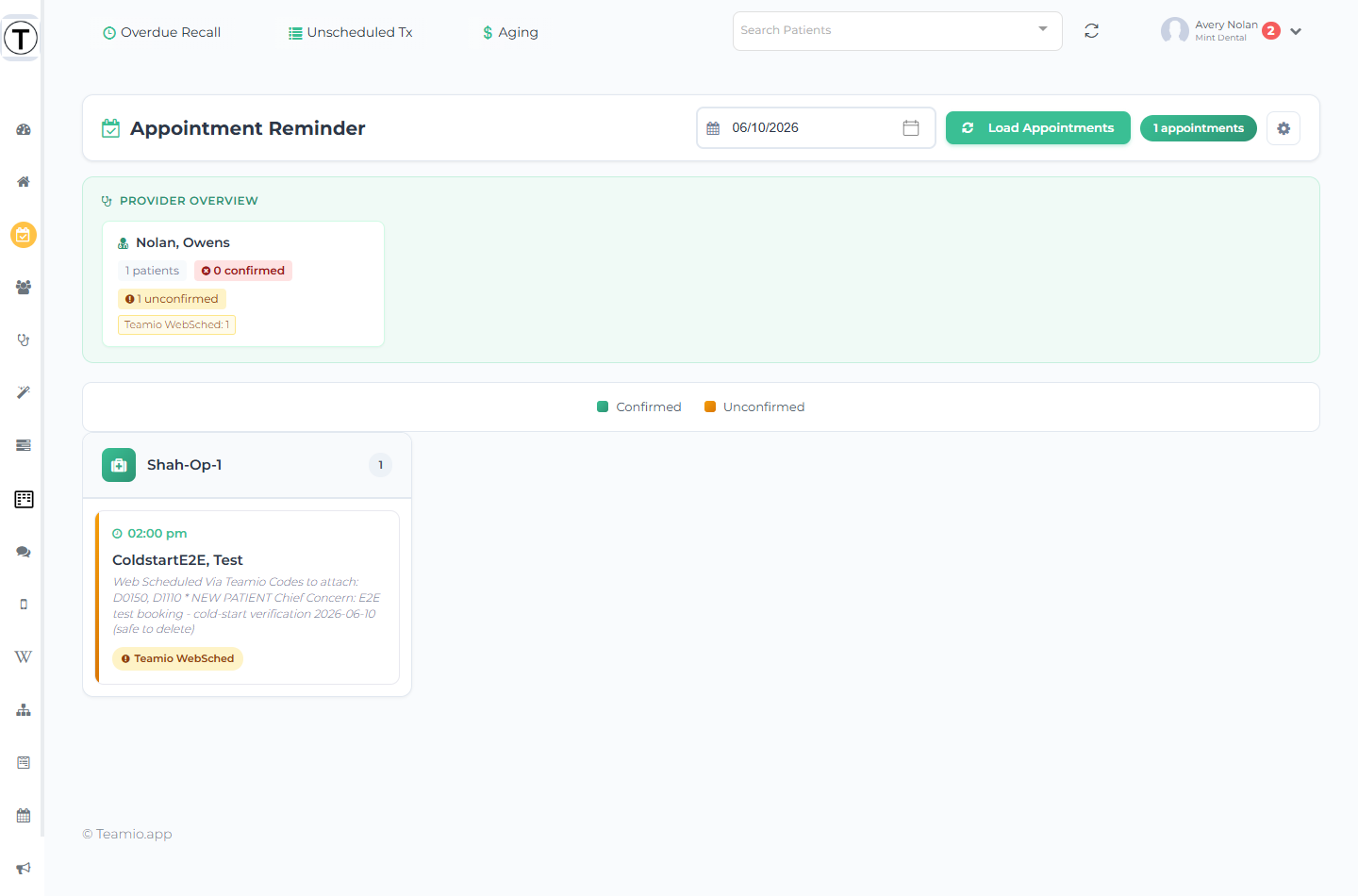
Task: Click the '1 unconfirmed' badge
Action: point(172,299)
